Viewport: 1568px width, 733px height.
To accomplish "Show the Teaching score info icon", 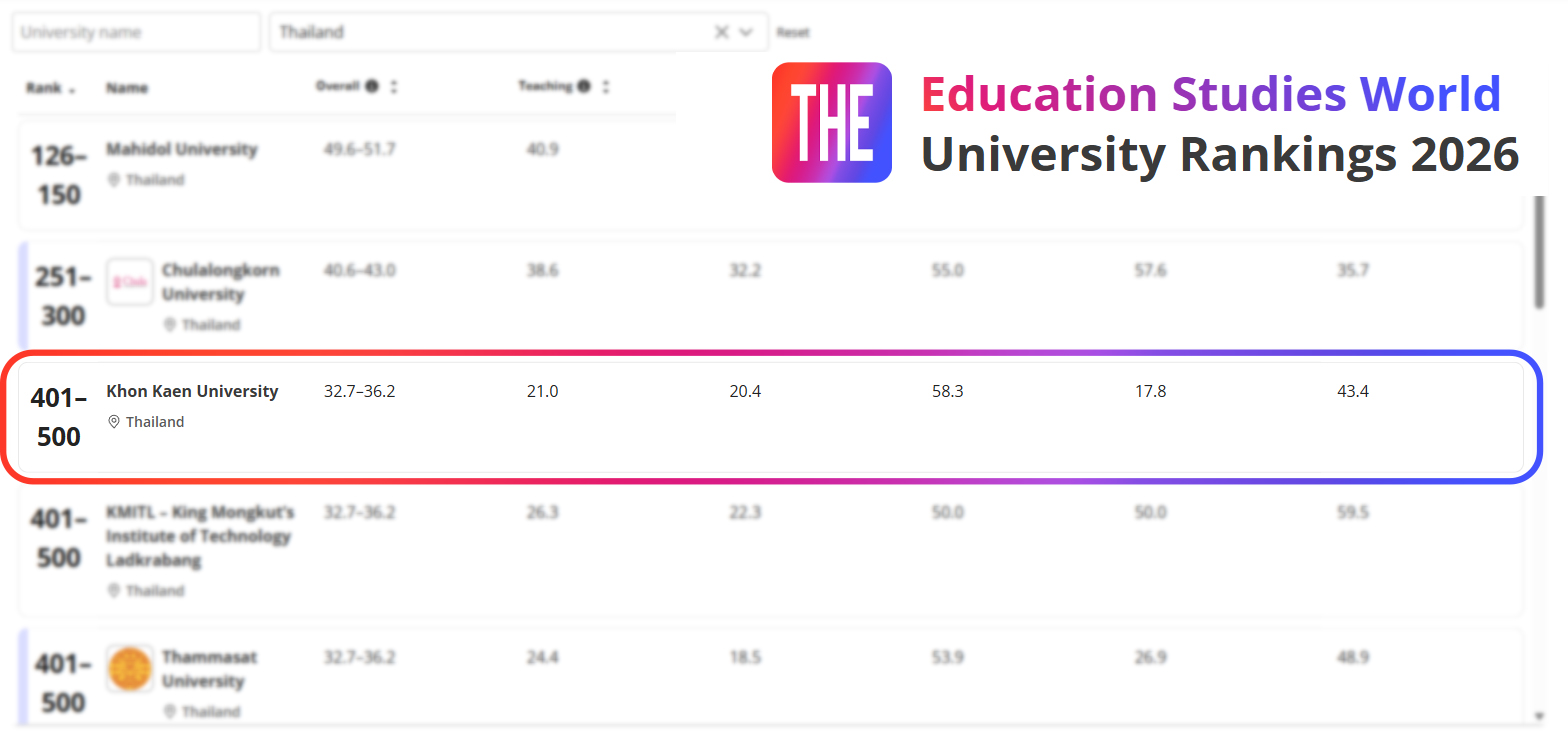I will [x=583, y=86].
